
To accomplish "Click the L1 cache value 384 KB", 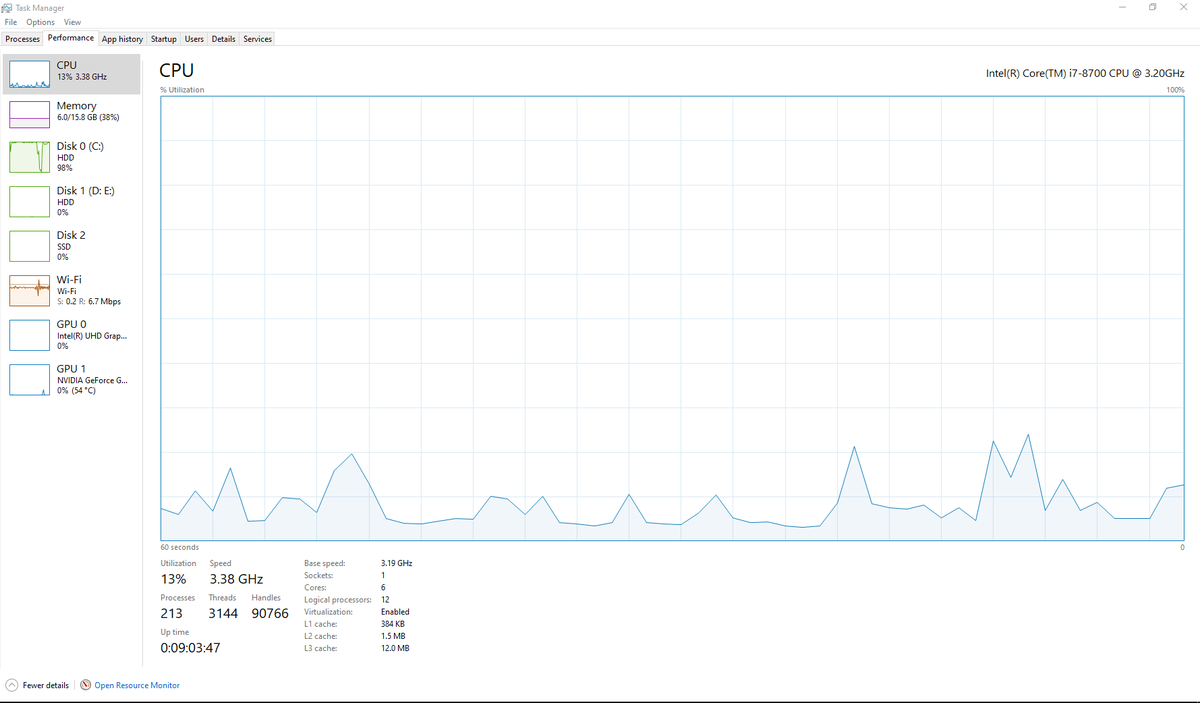I will tap(393, 624).
